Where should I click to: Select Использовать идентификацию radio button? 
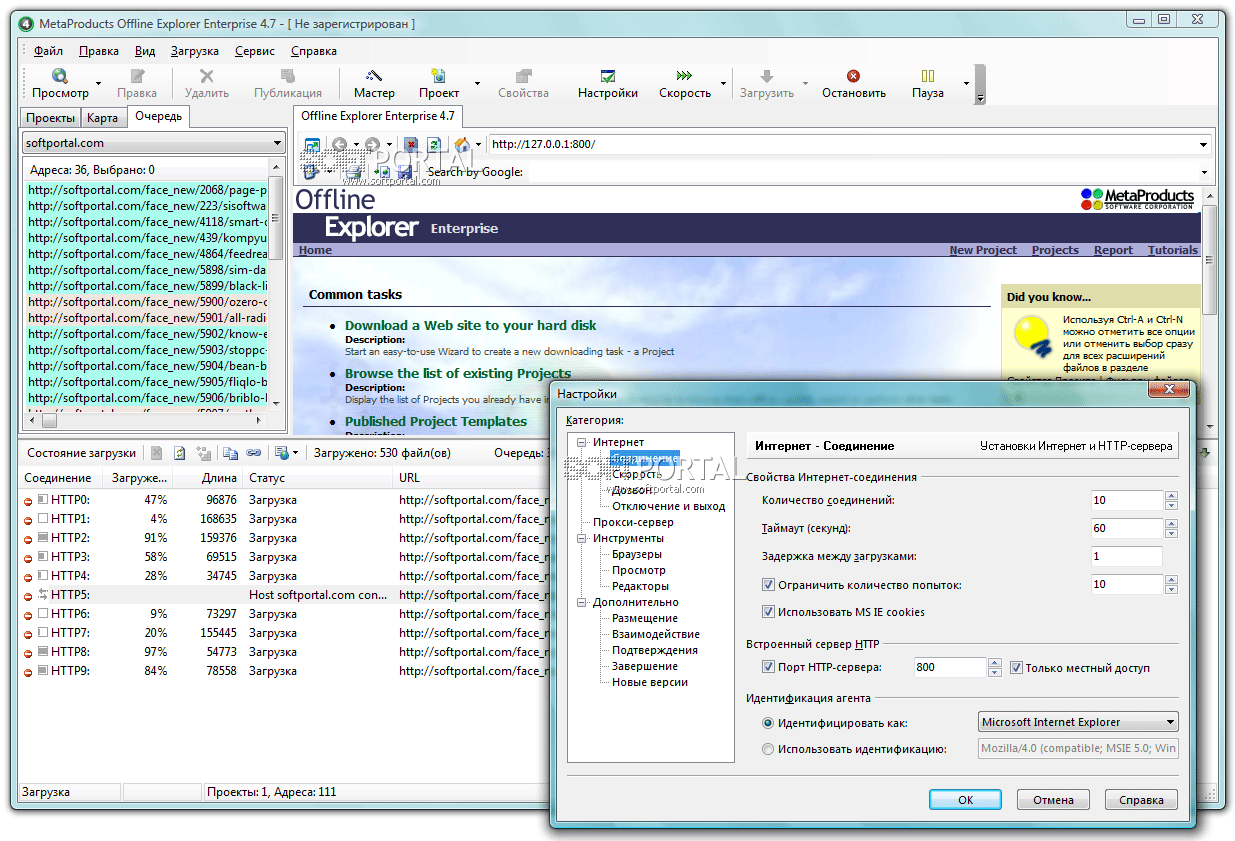click(768, 749)
